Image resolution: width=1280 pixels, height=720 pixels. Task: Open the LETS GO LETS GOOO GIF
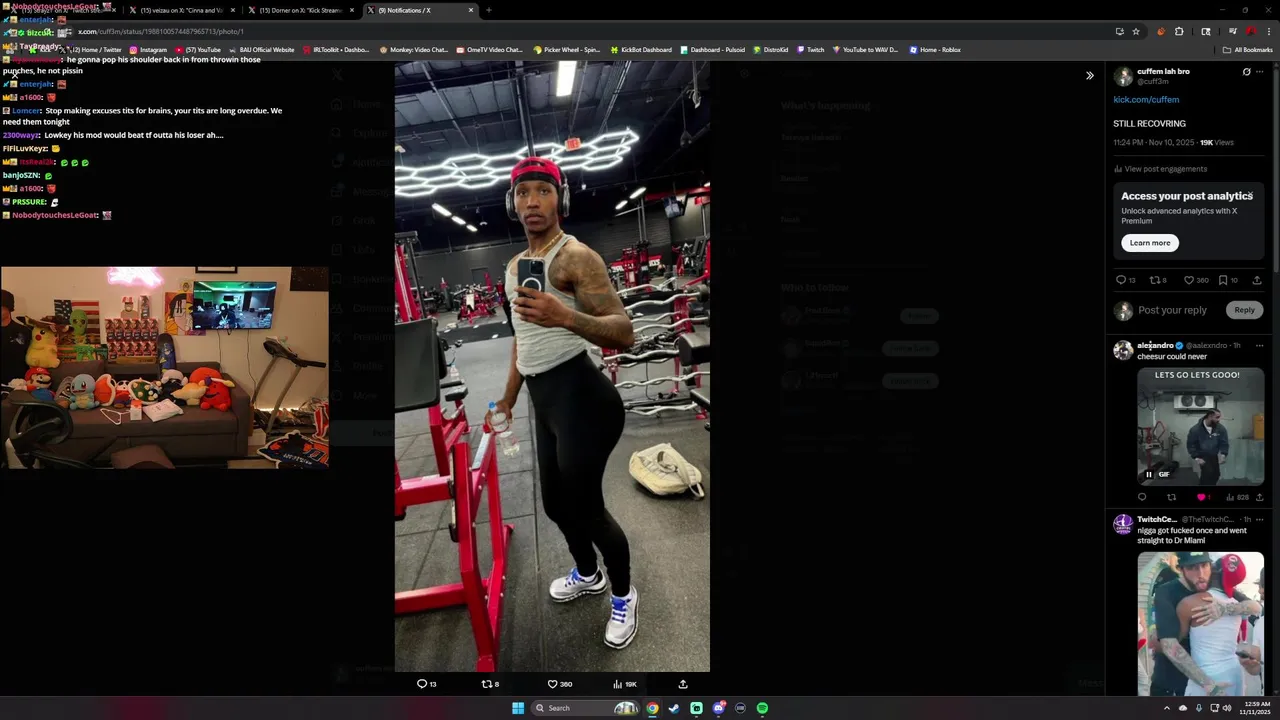click(1200, 425)
